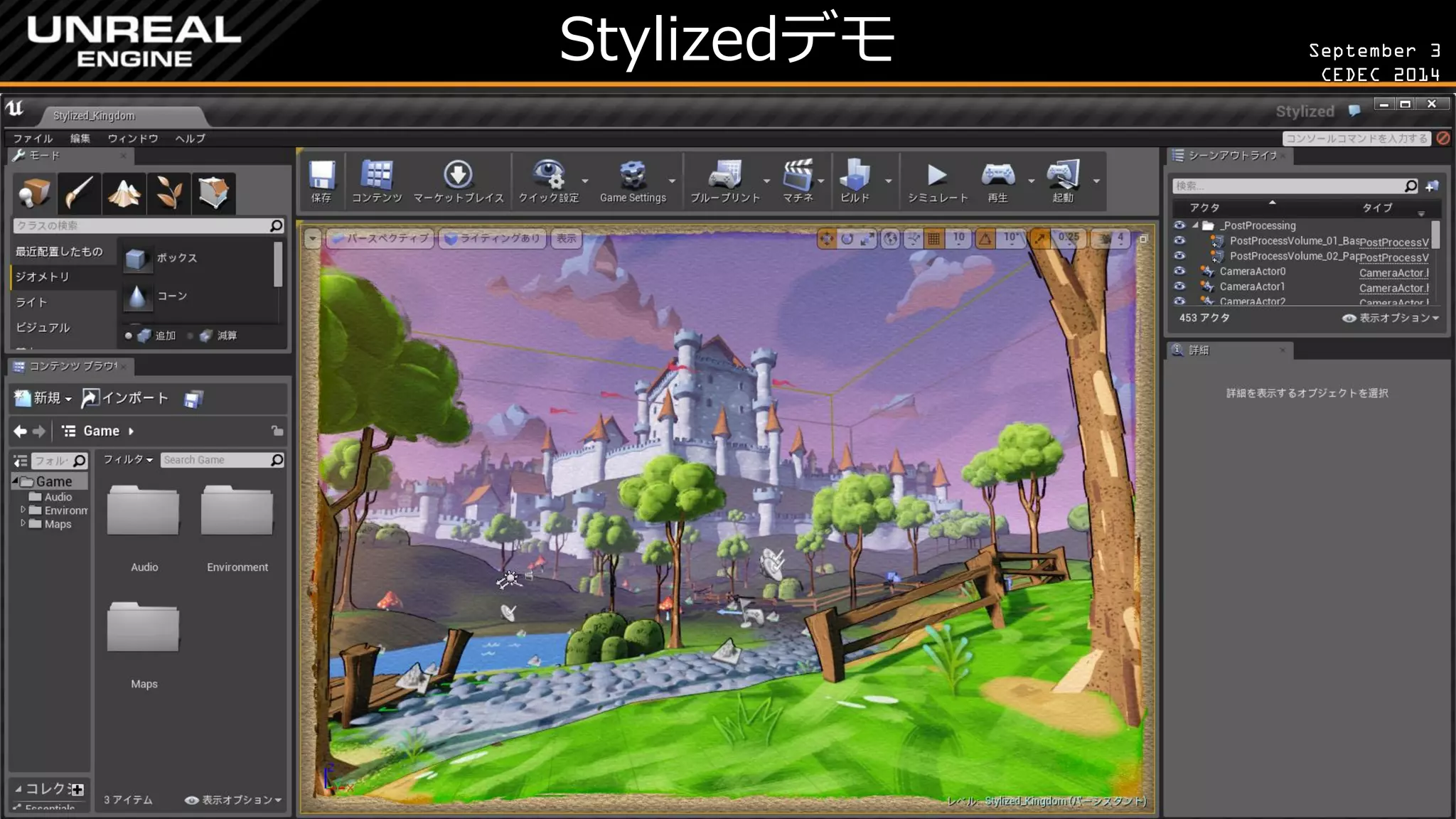This screenshot has width=1456, height=819.
Task: Select the viewport translate gizmo tool
Action: (x=826, y=239)
